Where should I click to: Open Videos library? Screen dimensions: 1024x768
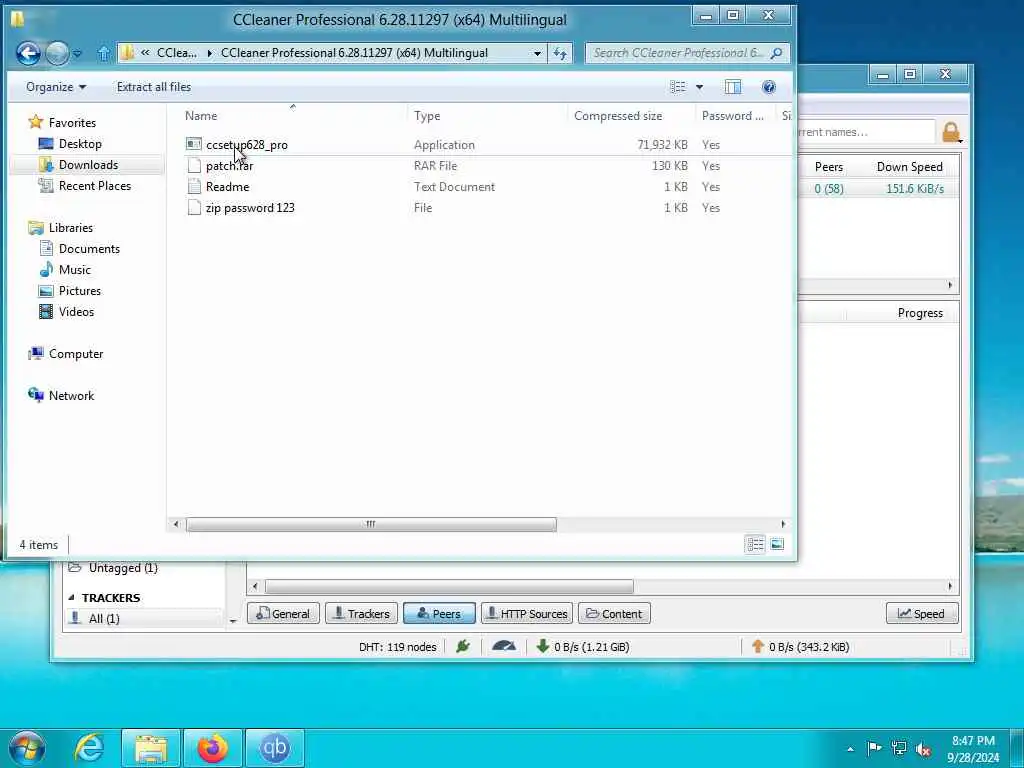click(x=76, y=312)
